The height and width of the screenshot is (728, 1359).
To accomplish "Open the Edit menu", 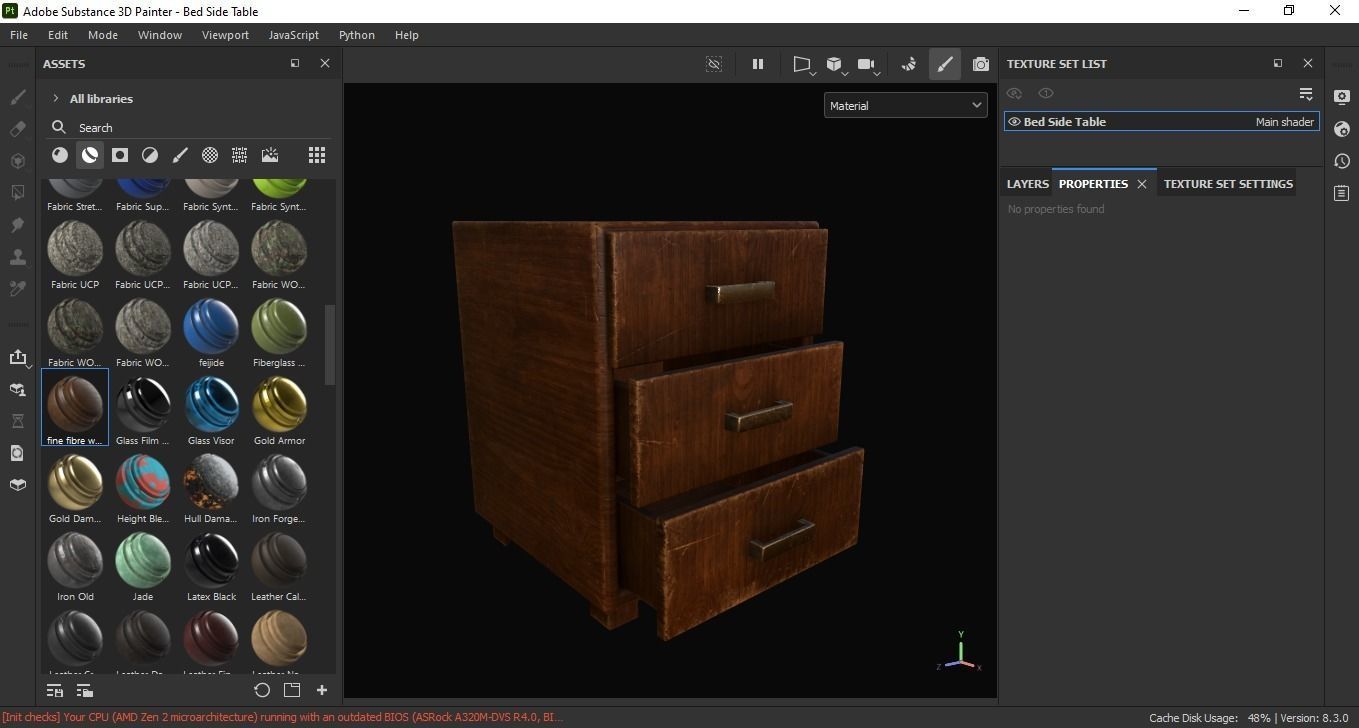I will tap(58, 34).
